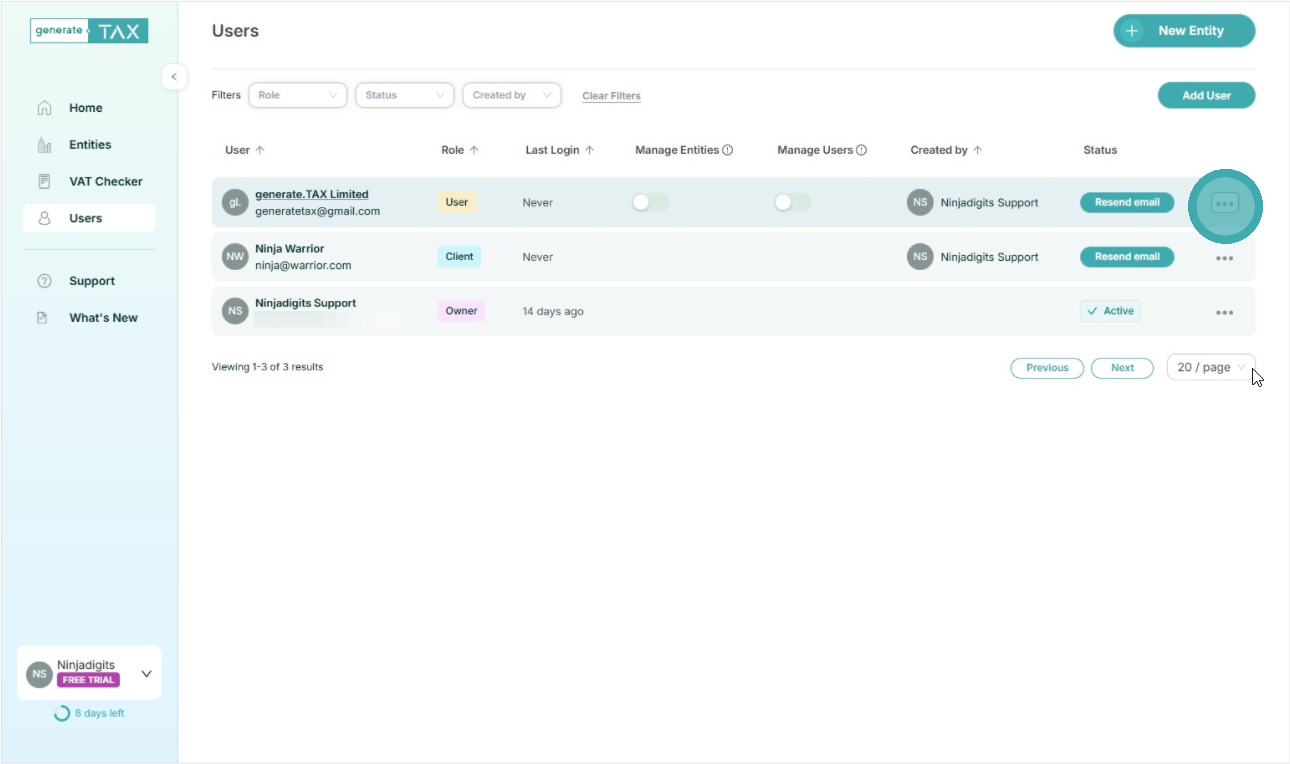Expand the Ninjadigits account switcher
The height and width of the screenshot is (764, 1290).
click(146, 673)
